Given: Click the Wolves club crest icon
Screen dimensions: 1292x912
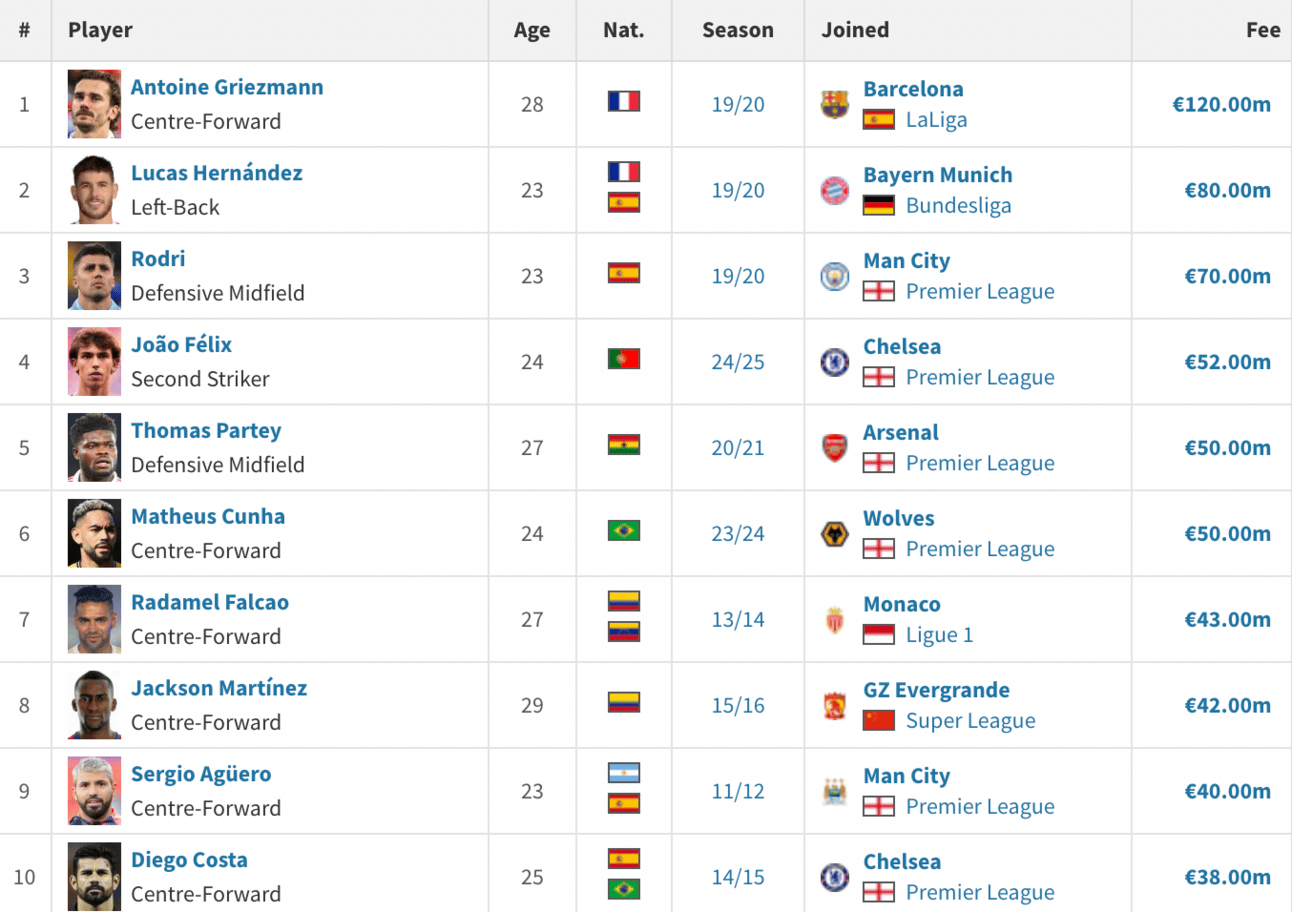Looking at the screenshot, I should (x=834, y=534).
